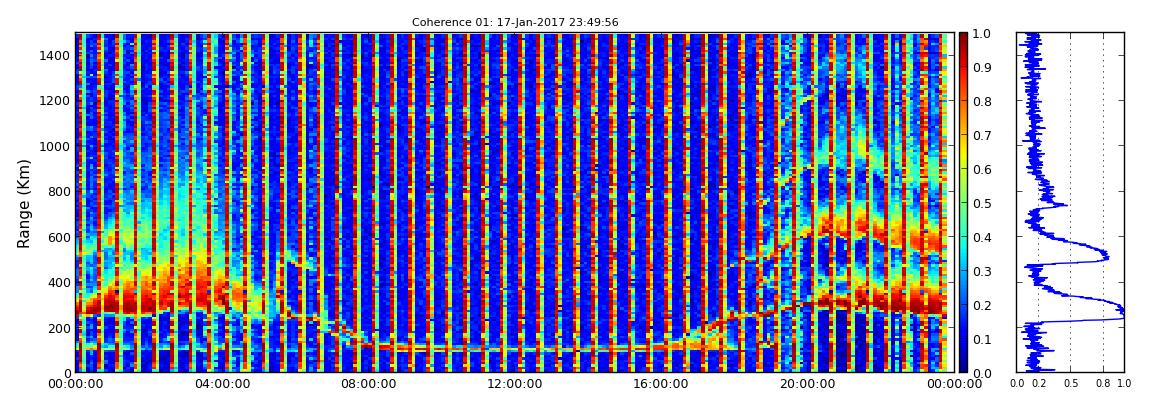The height and width of the screenshot is (407, 1150).
Task: Click the profile plot 0.8 tick label
Action: [1103, 383]
